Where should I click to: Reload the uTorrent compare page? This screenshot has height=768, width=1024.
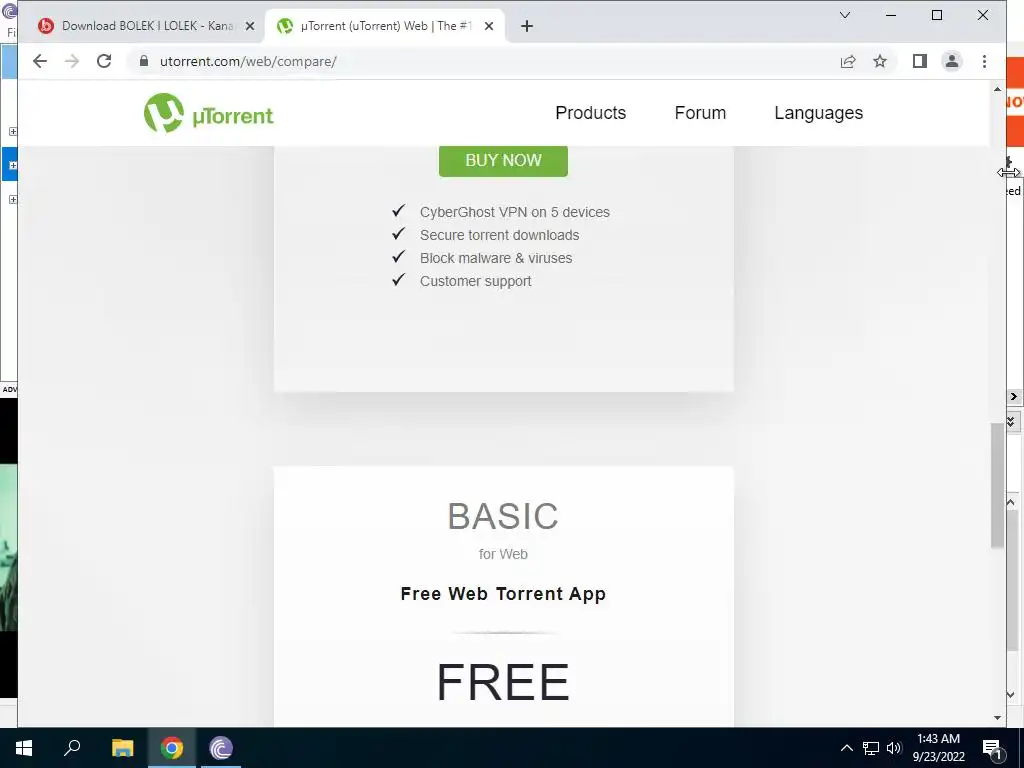[104, 61]
